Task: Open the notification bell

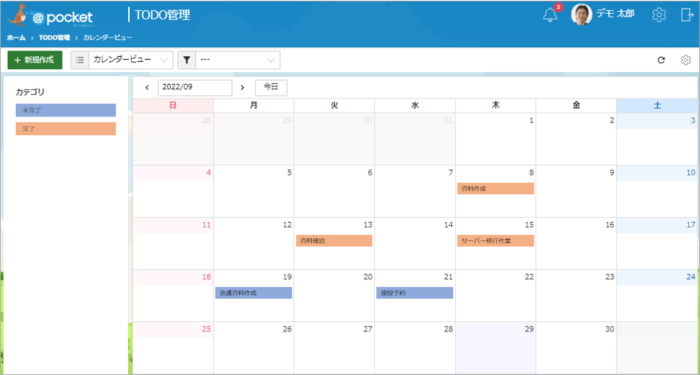Action: coord(550,15)
